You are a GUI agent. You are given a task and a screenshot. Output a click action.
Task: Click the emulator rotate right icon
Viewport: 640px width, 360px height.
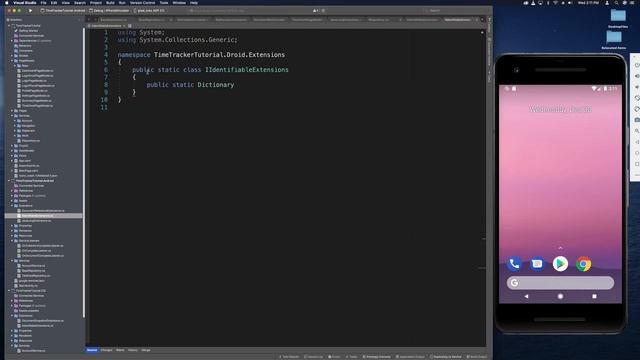pyautogui.click(x=637, y=109)
